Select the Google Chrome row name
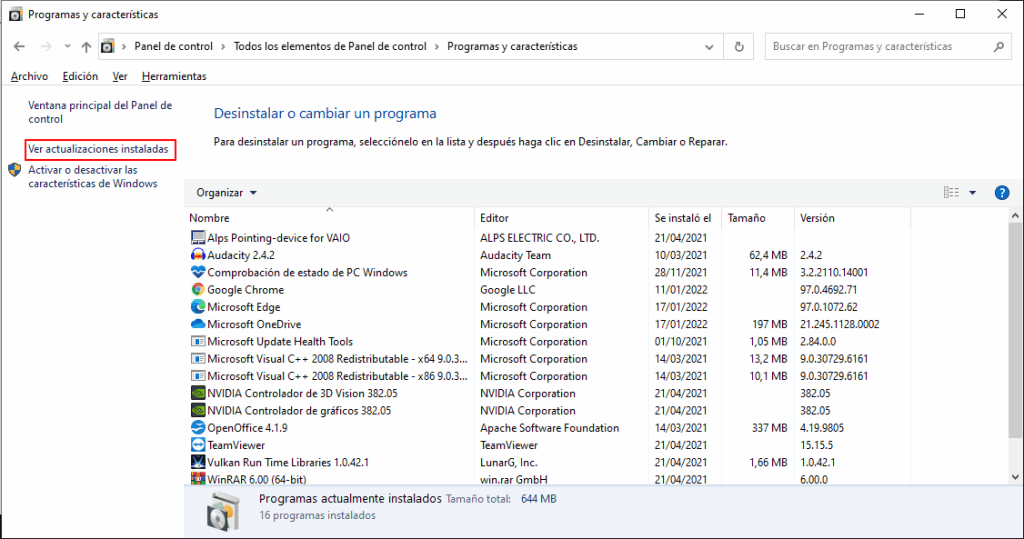This screenshot has height=539, width=1024. pos(246,289)
